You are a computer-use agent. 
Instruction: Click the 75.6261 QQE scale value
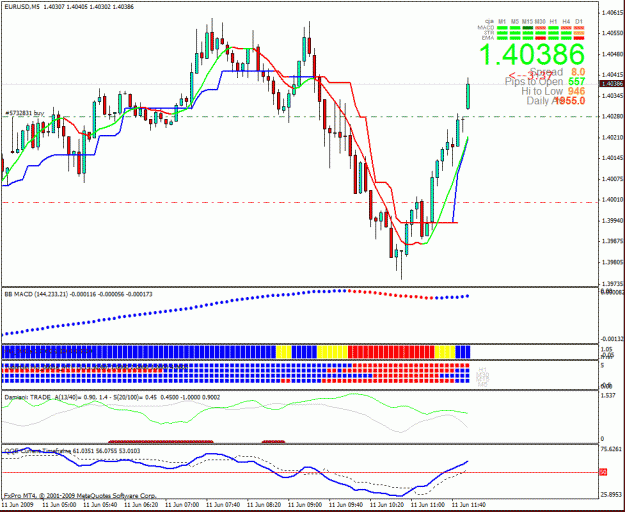point(612,449)
